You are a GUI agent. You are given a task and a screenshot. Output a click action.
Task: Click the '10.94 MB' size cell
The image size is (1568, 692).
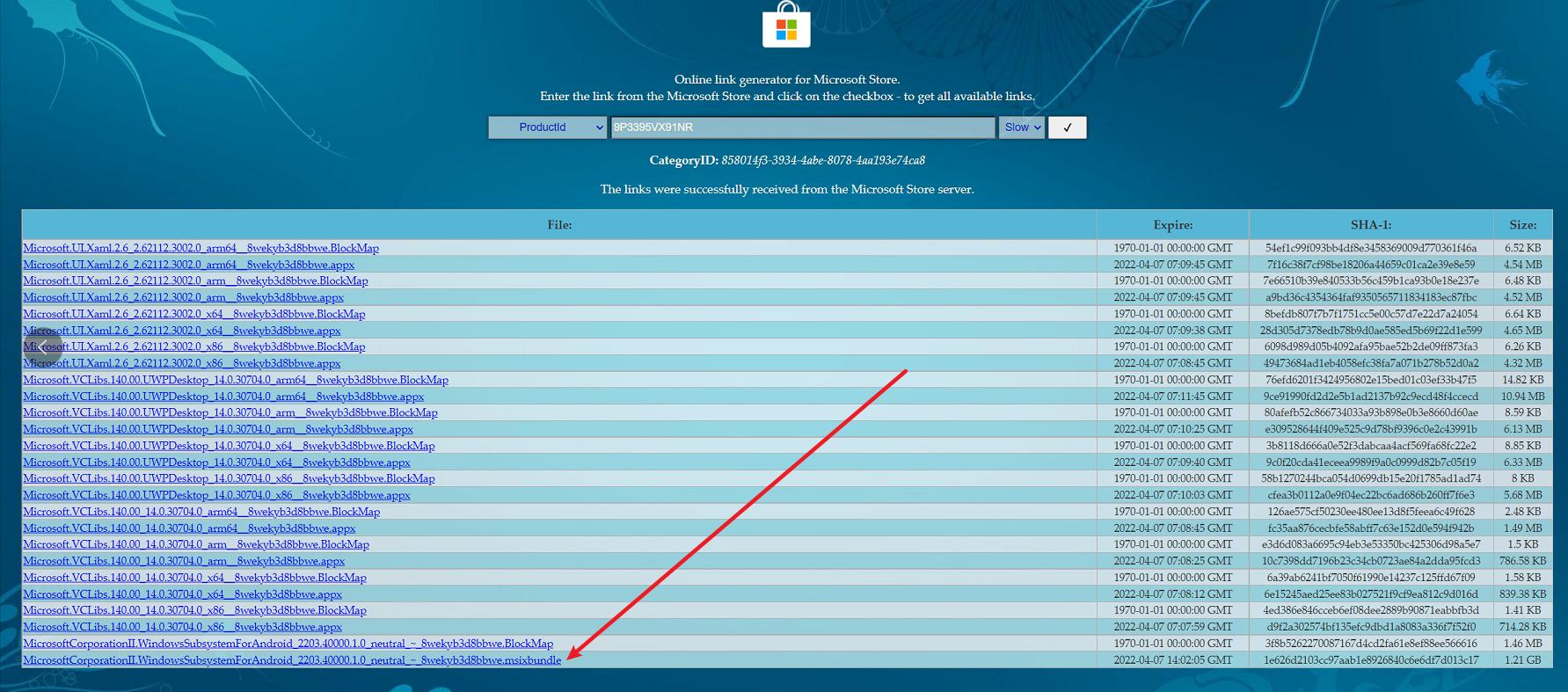(1522, 397)
